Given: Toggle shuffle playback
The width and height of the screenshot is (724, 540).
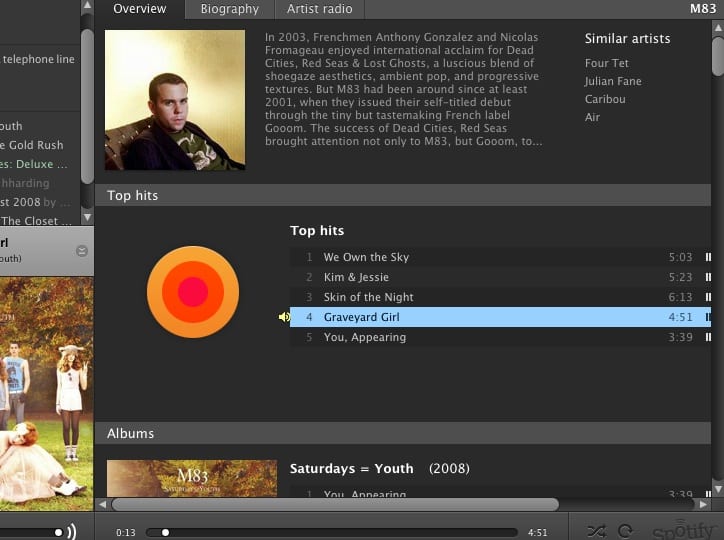Looking at the screenshot, I should [596, 531].
